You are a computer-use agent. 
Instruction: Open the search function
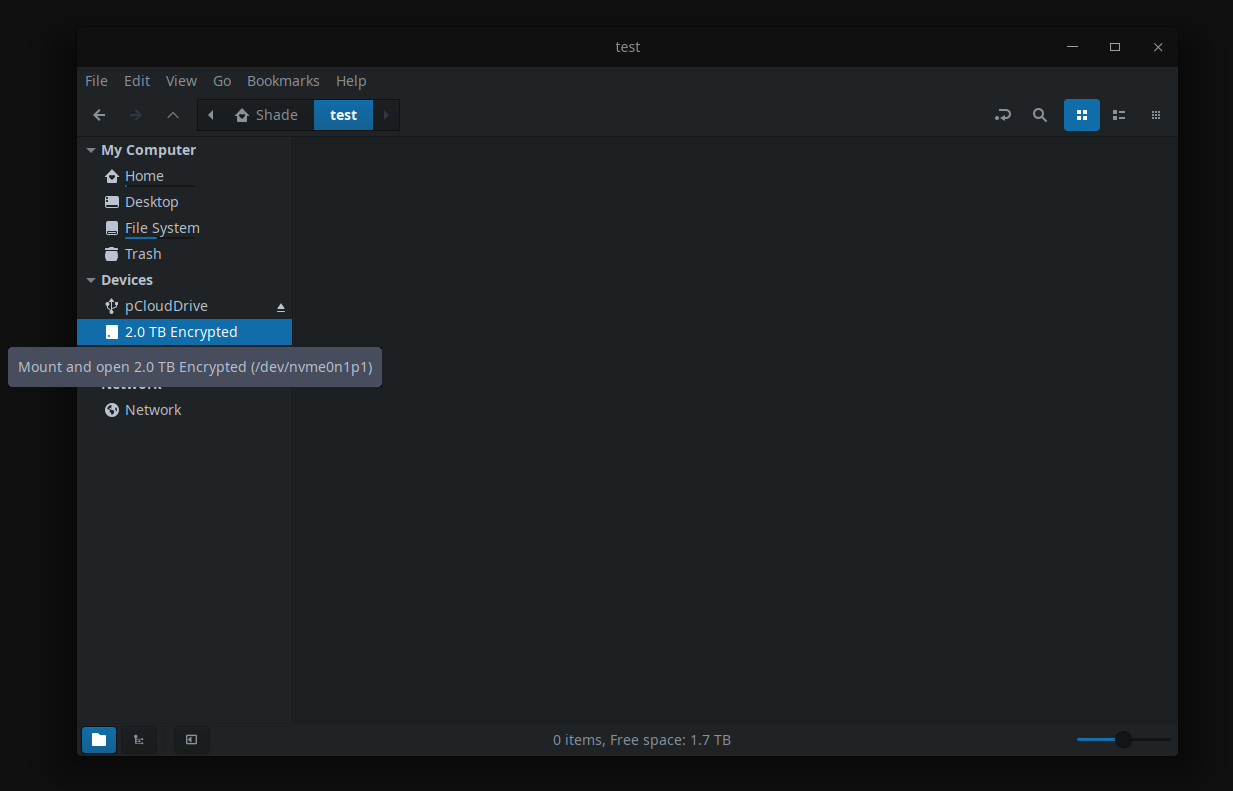click(x=1040, y=114)
